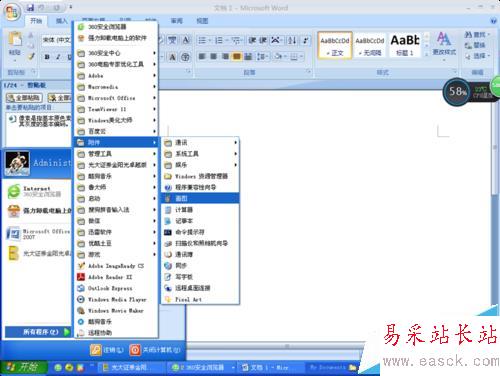Open 附件 Accessories folder
The image size is (500, 376).
(x=116, y=143)
